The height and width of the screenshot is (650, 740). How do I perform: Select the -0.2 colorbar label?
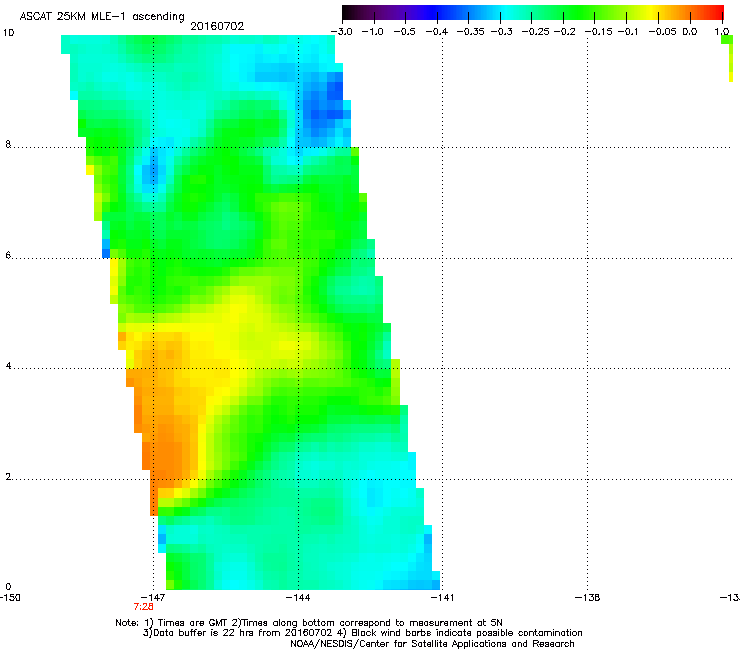[565, 32]
